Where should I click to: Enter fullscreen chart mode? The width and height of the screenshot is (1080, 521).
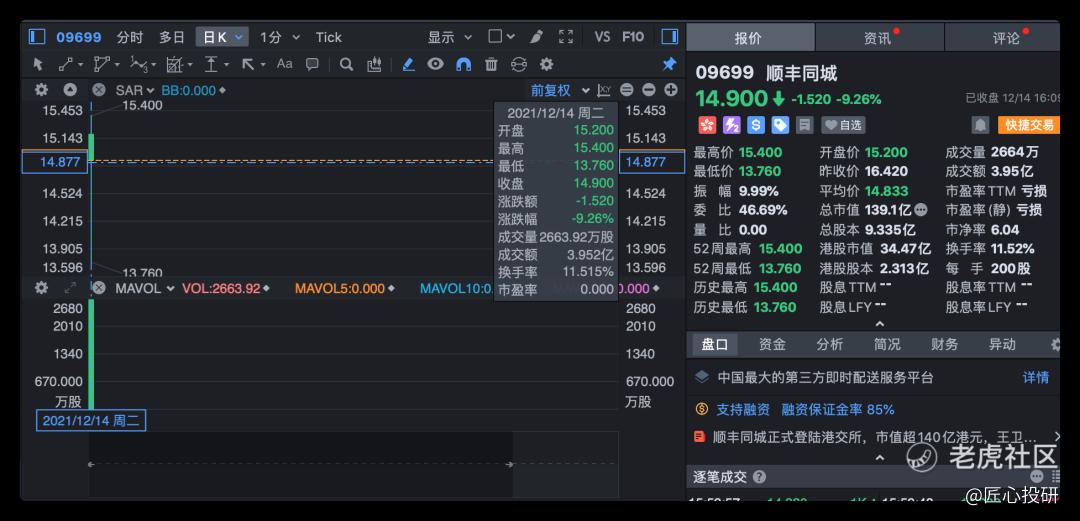(x=565, y=37)
